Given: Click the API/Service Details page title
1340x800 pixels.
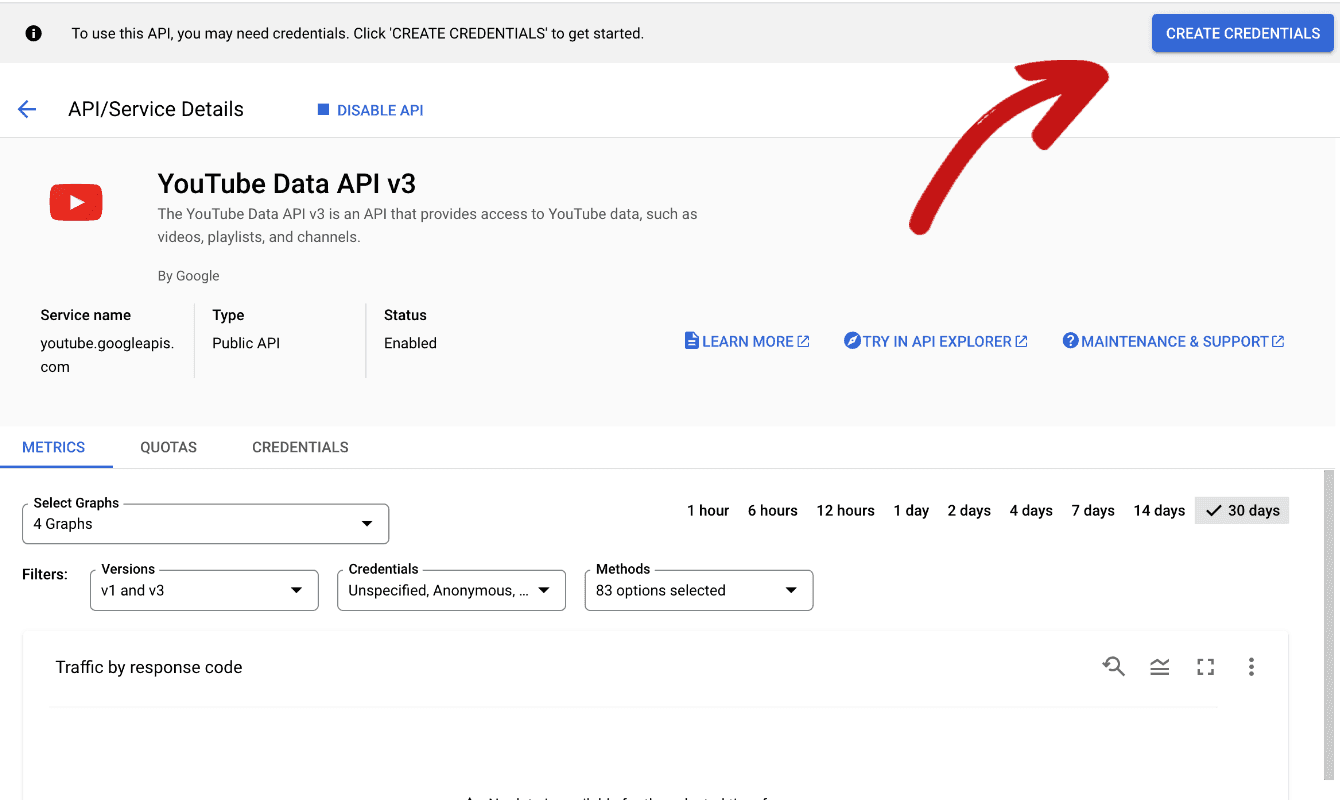Looking at the screenshot, I should [156, 110].
